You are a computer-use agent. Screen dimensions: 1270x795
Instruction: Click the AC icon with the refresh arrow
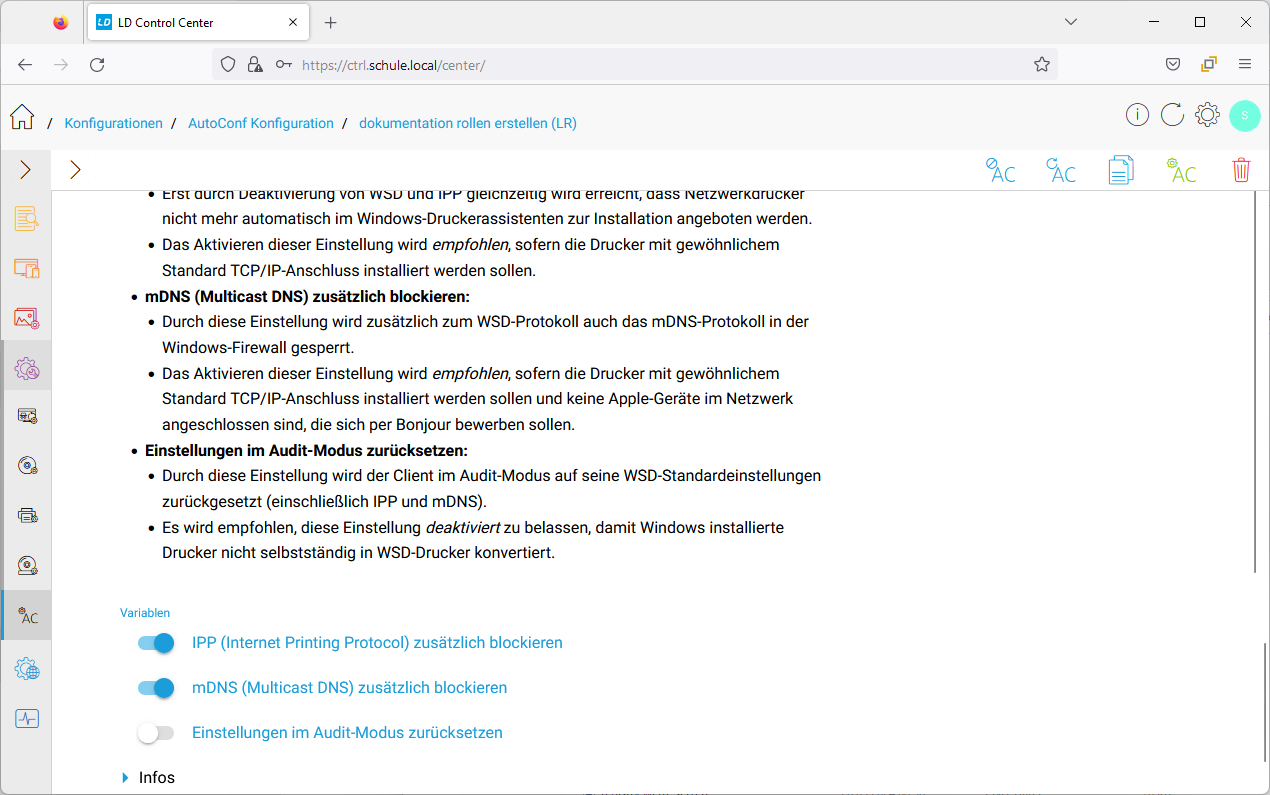[x=1061, y=170]
